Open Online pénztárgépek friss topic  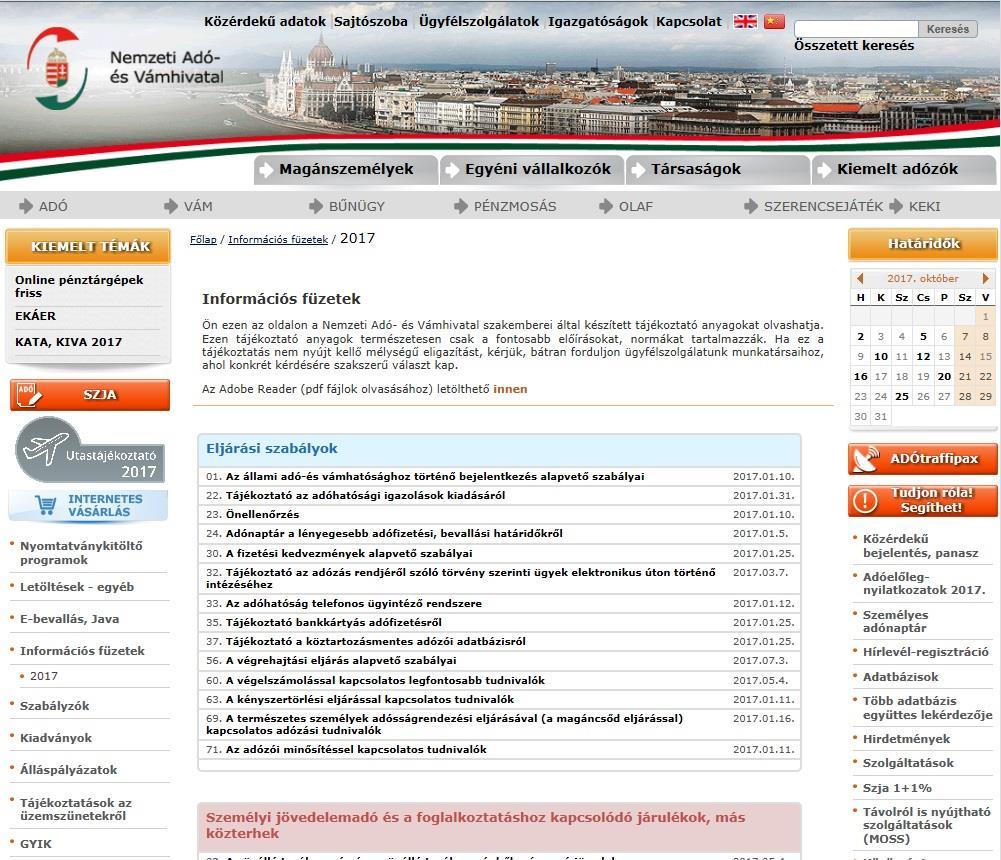point(79,287)
